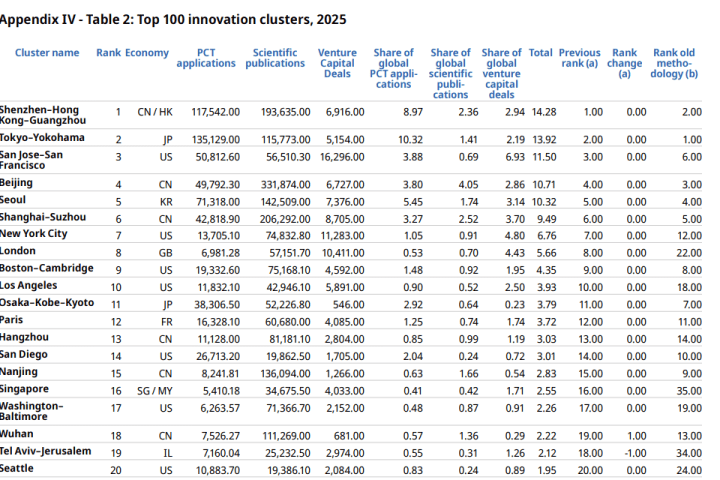Click the Previous rank (a) column header

(580, 58)
